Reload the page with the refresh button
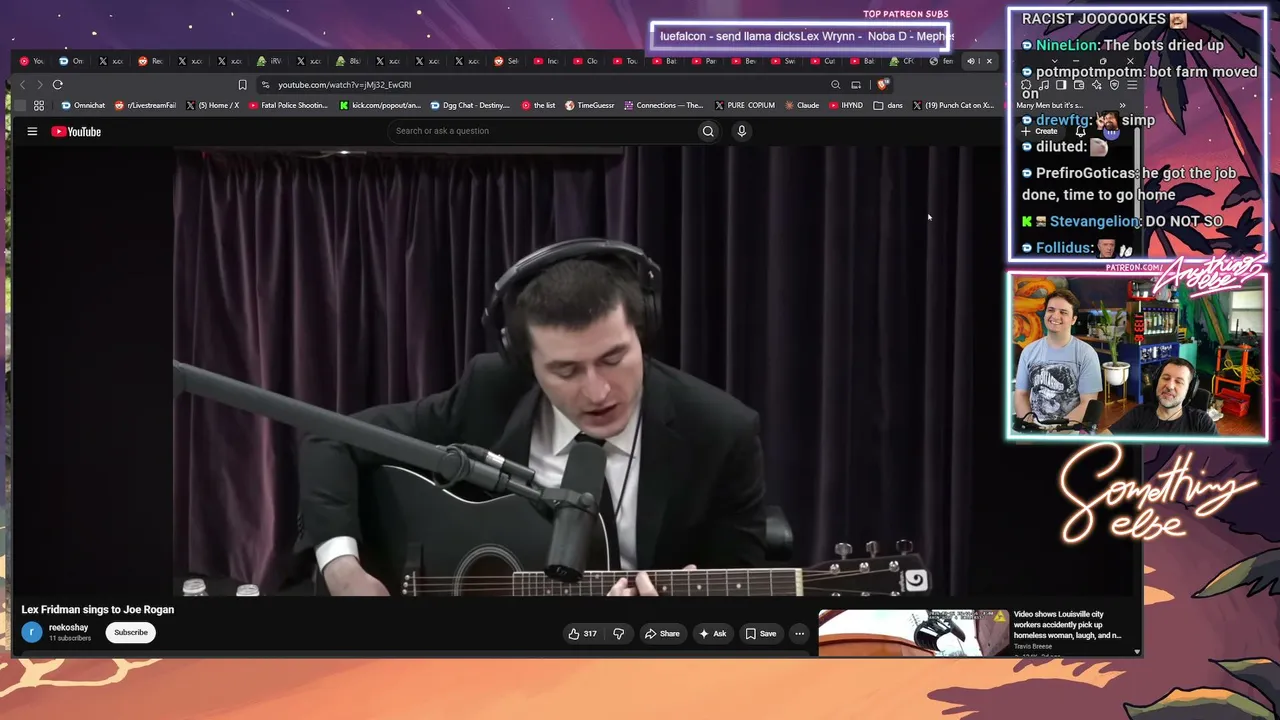Viewport: 1280px width, 720px height. pyautogui.click(x=58, y=85)
